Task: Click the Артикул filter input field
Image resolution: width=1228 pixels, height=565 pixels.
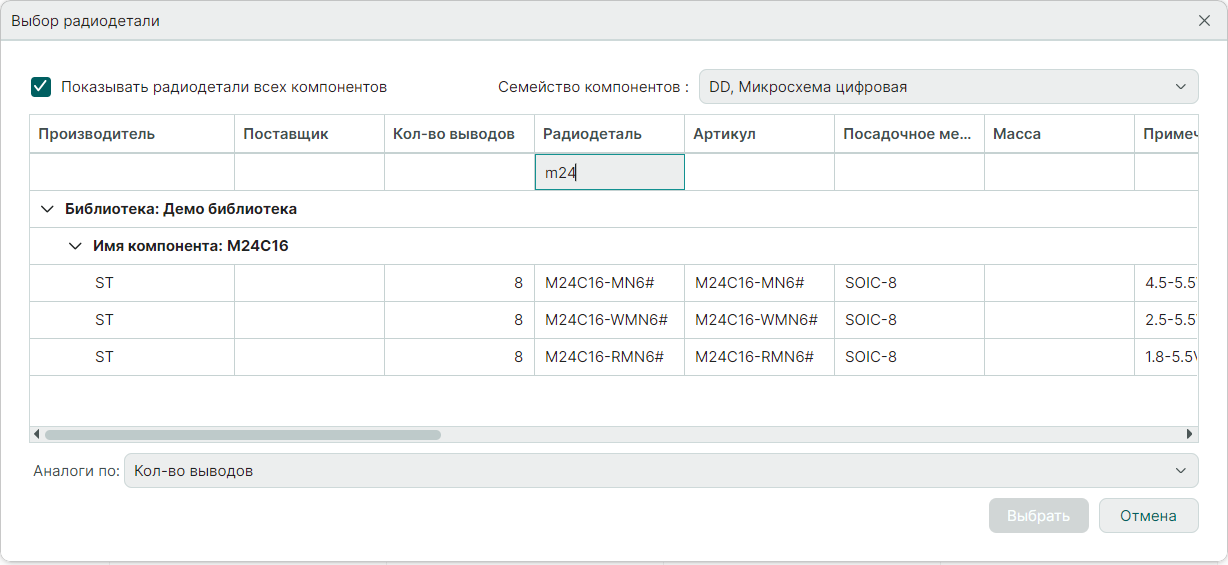Action: [x=759, y=172]
